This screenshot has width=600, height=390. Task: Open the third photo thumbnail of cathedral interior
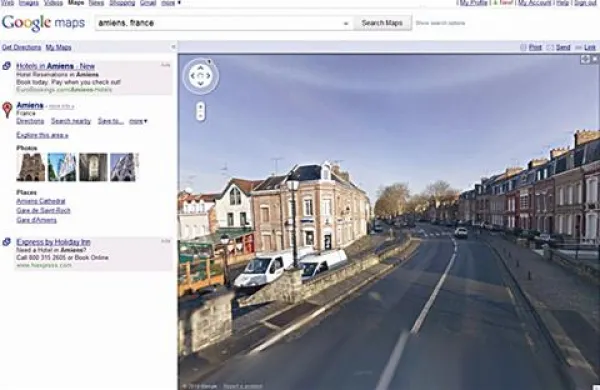[93, 167]
